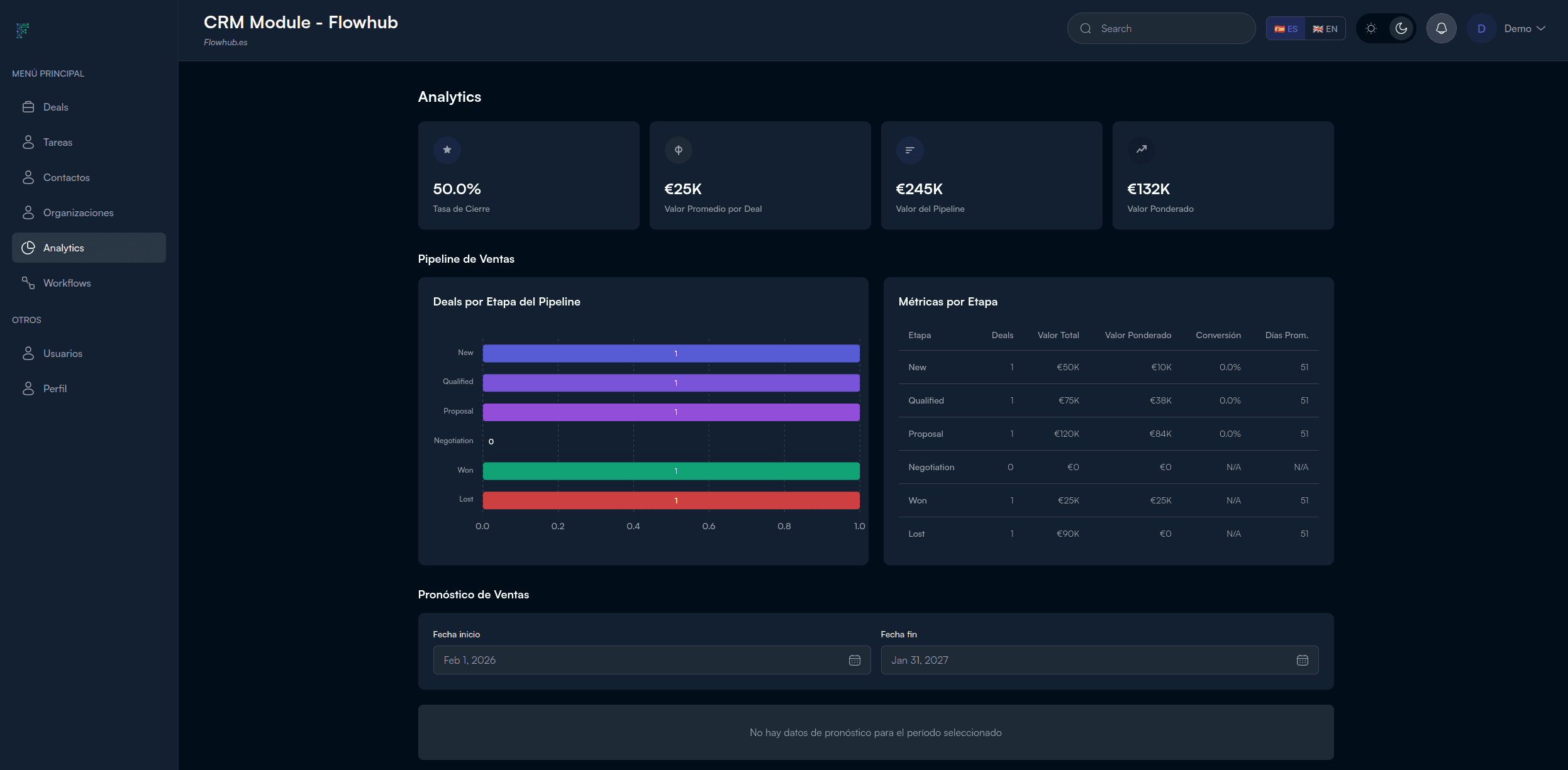This screenshot has width=1568, height=770.
Task: Switch language to EN
Action: (1326, 28)
